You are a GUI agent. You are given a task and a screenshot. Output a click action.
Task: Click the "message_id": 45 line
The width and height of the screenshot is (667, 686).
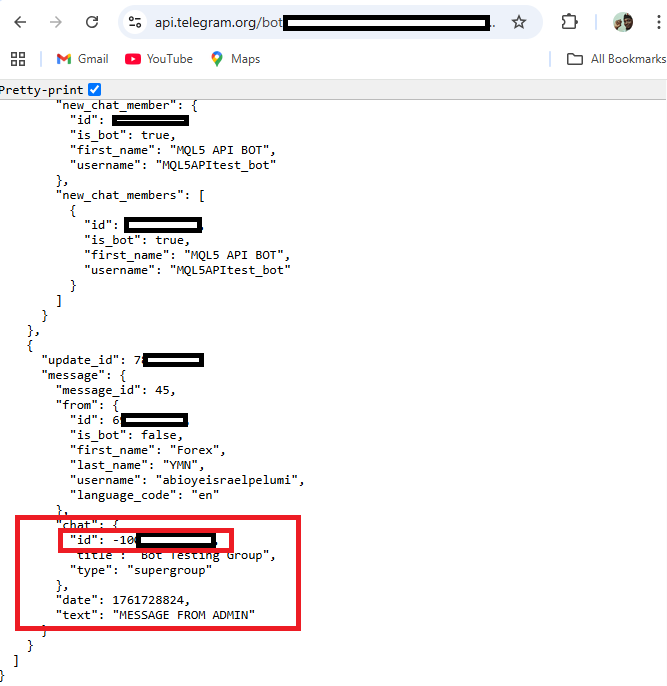[x=116, y=390]
